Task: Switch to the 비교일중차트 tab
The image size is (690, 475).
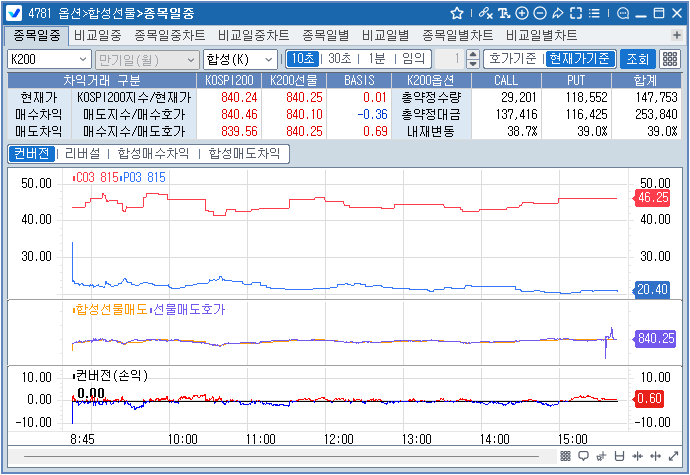Action: [x=252, y=35]
